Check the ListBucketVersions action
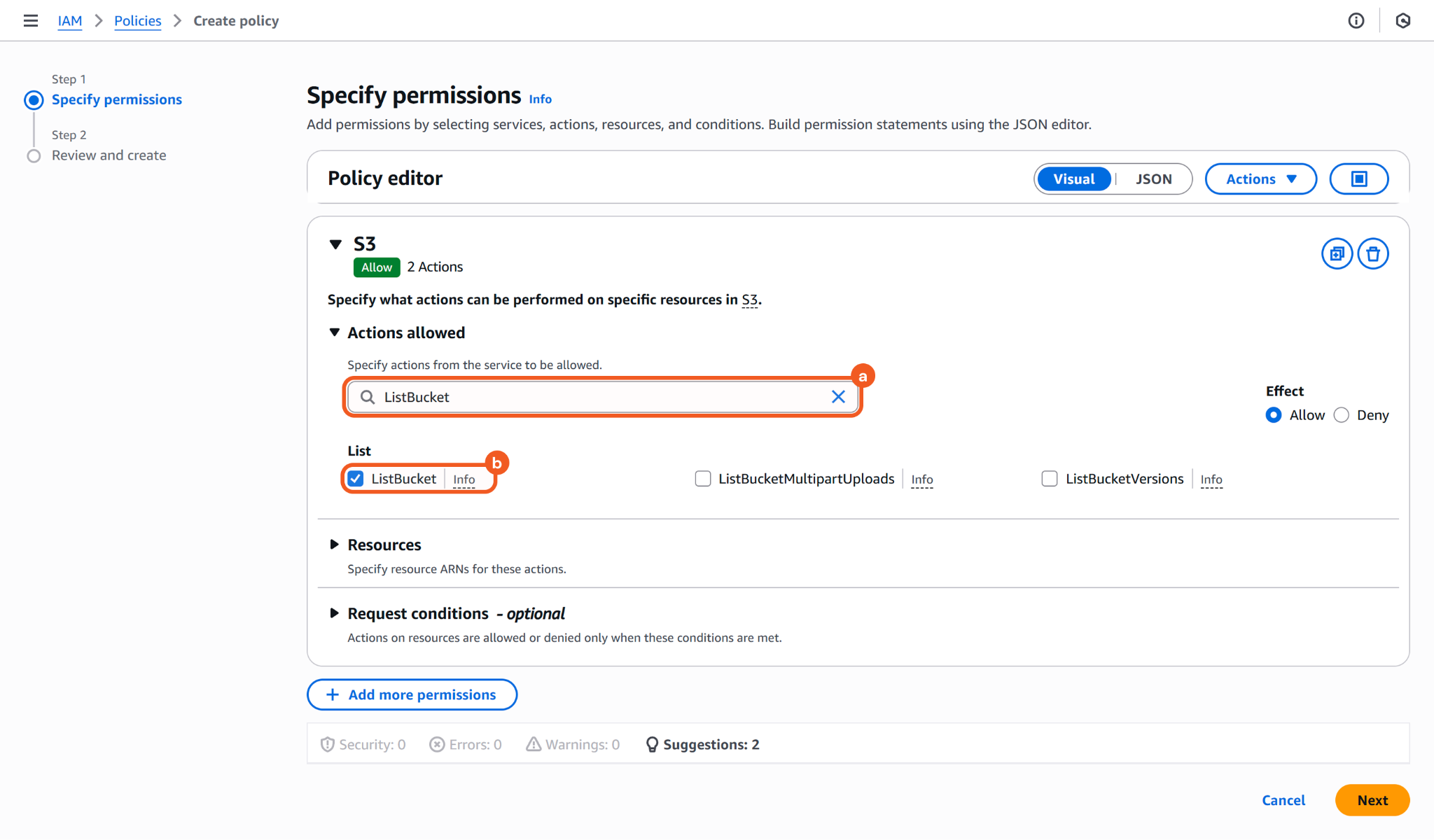Image resolution: width=1434 pixels, height=840 pixels. pos(1050,479)
